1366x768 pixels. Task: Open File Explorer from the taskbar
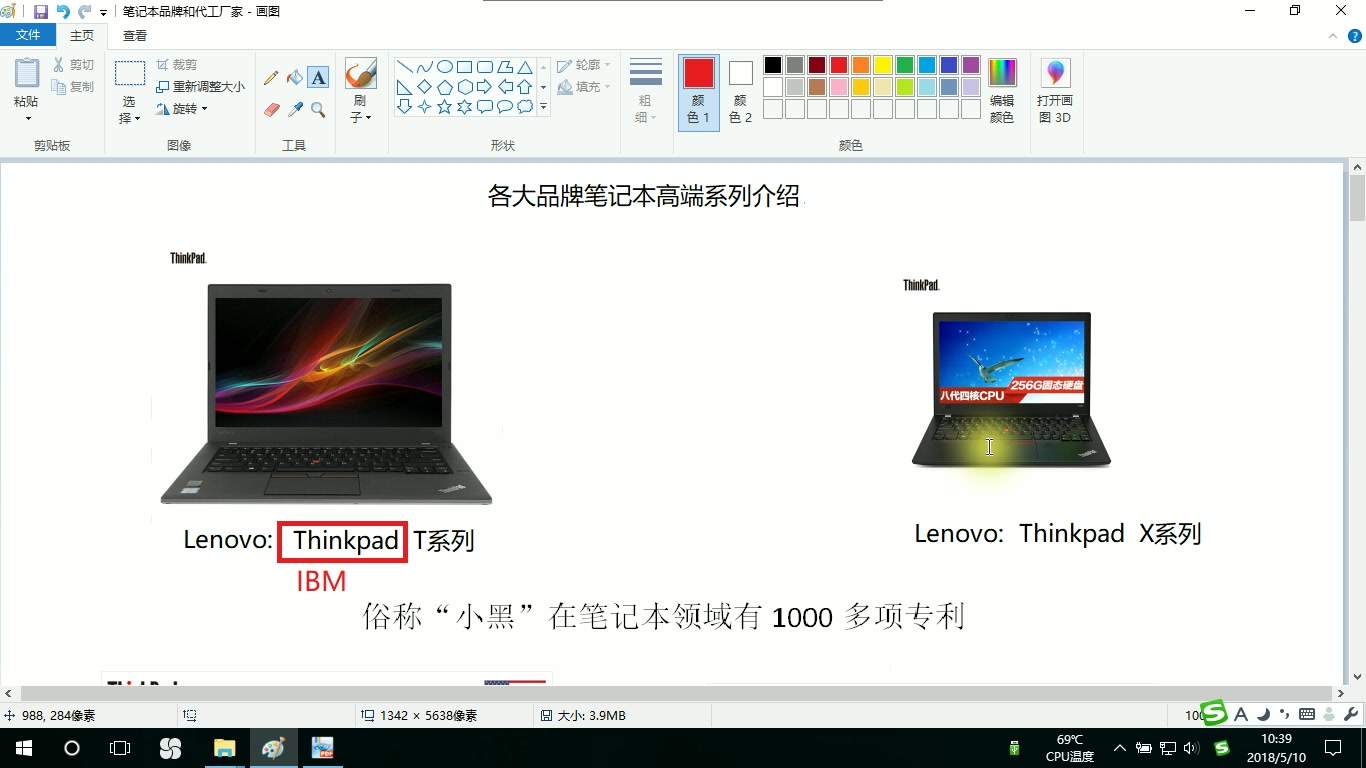click(224, 748)
